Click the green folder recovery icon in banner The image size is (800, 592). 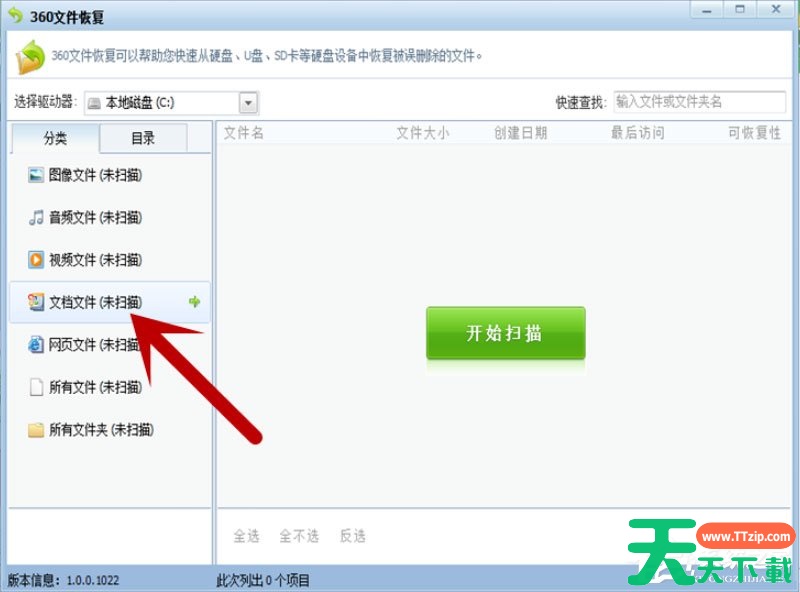pos(31,57)
